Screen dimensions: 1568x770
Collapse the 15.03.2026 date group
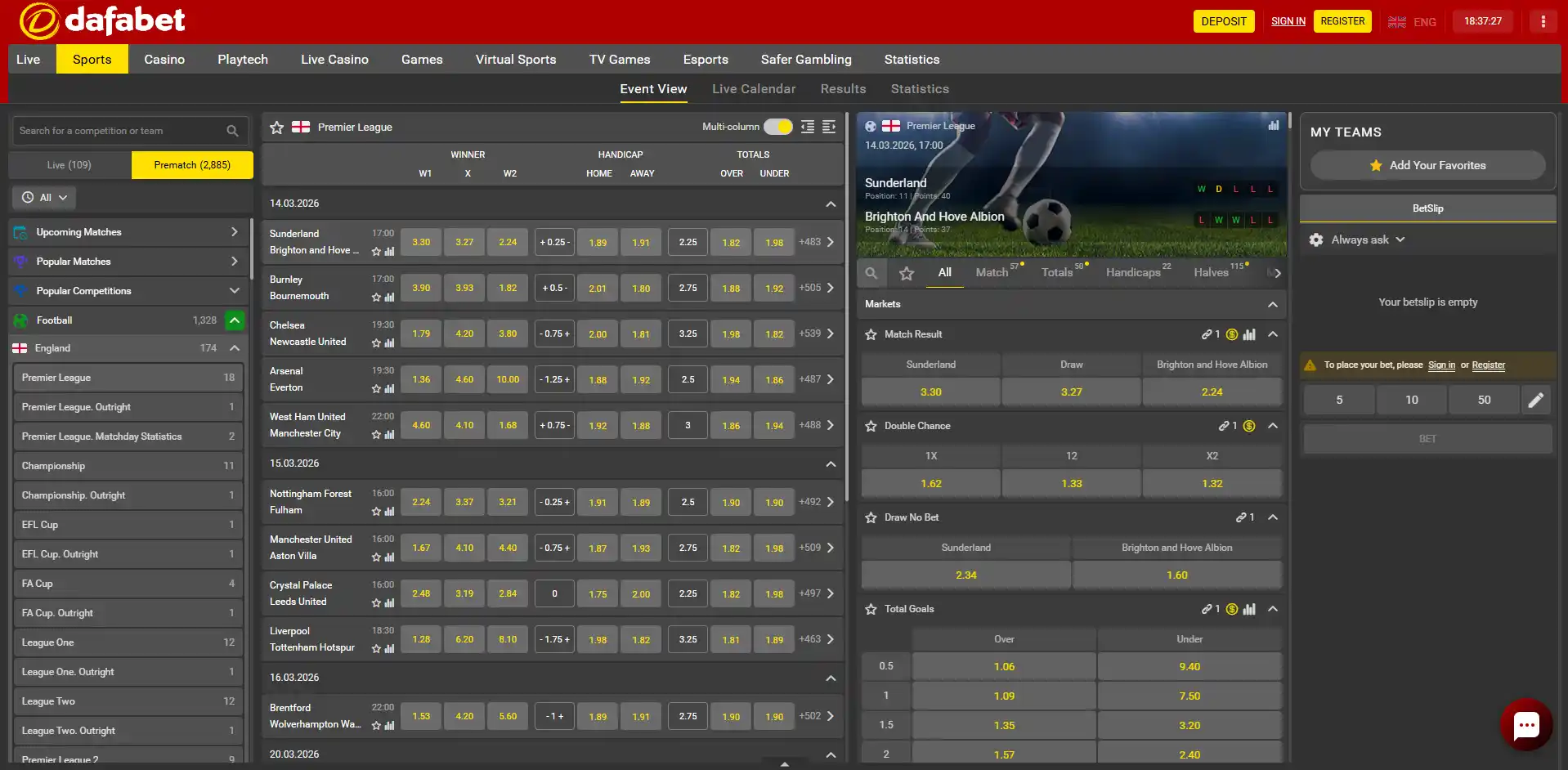pyautogui.click(x=831, y=463)
